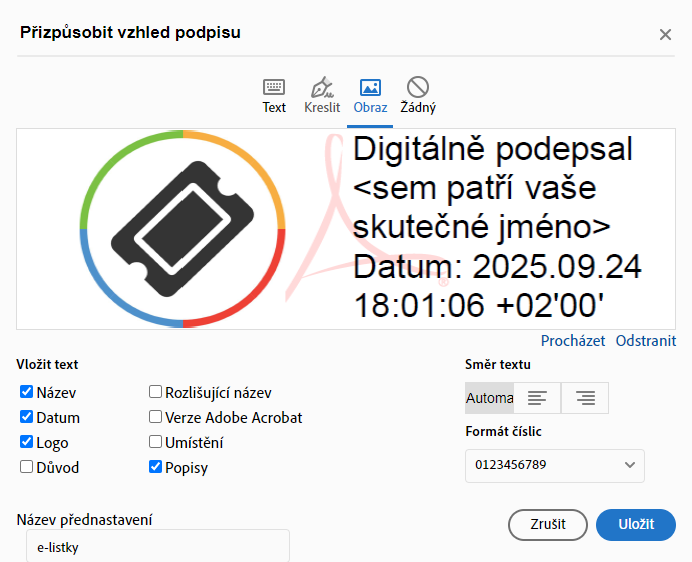The height and width of the screenshot is (562, 692).
Task: Click the Název přednastavení input field
Action: (x=157, y=548)
